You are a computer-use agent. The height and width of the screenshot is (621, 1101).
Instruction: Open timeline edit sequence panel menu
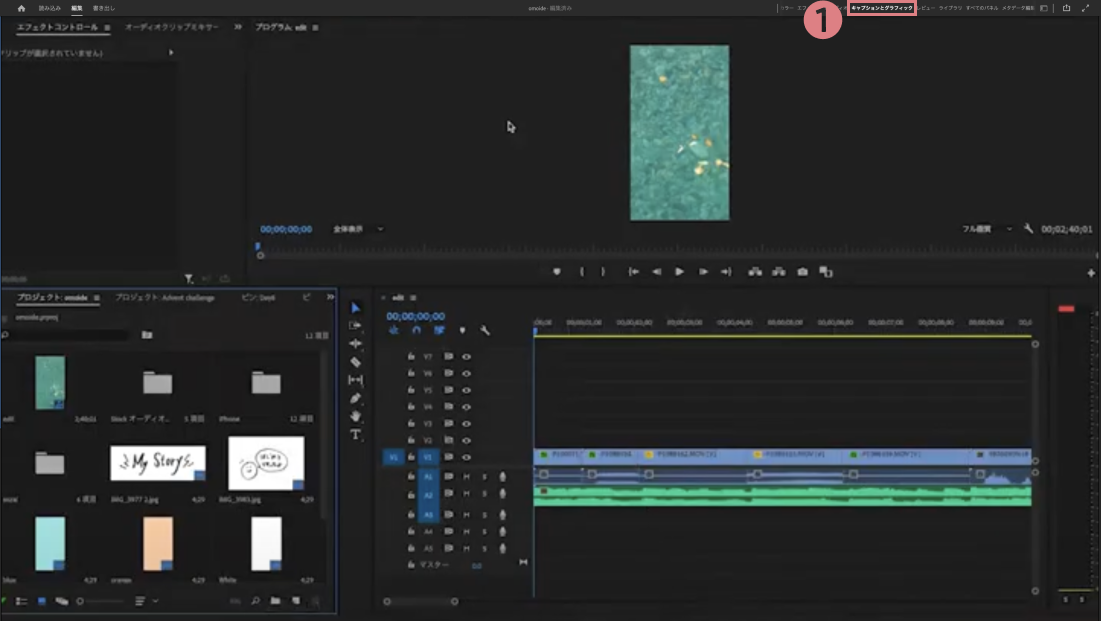point(413,298)
